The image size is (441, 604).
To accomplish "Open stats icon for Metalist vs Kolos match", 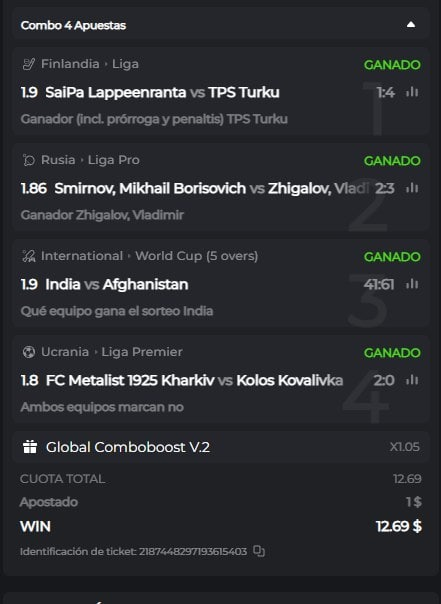I will [412, 380].
